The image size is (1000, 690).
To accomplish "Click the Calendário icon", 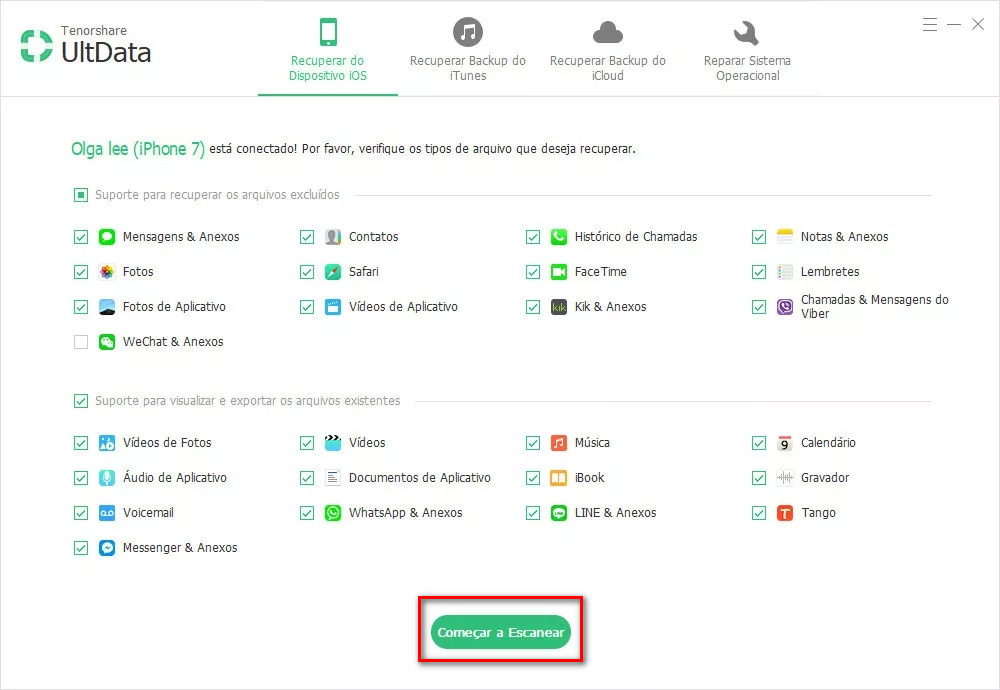I will [x=784, y=443].
